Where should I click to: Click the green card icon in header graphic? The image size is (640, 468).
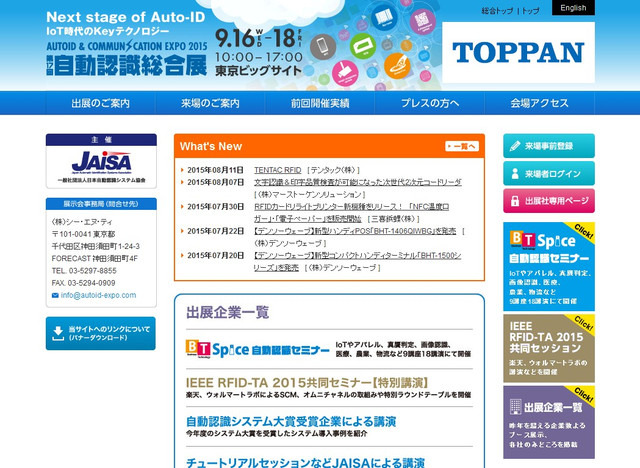click(363, 46)
